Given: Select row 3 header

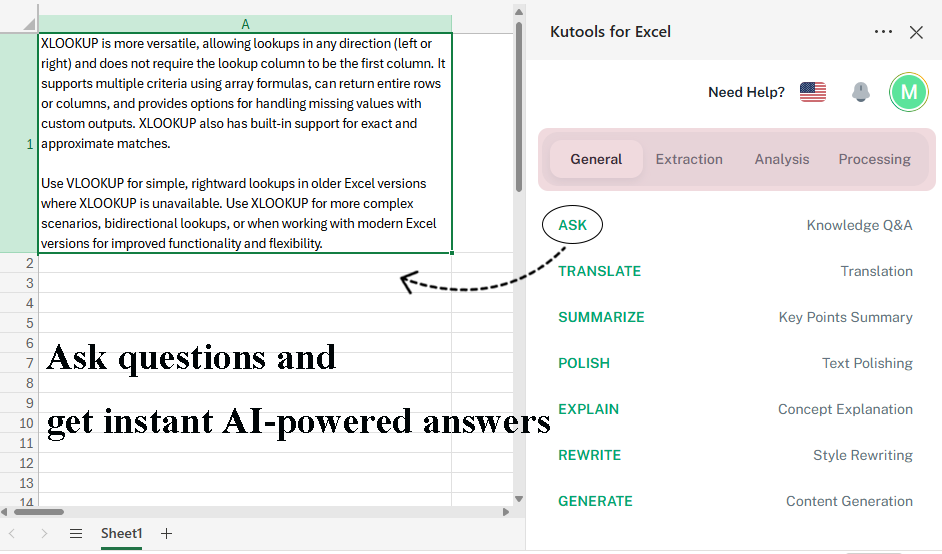Looking at the screenshot, I should [19, 283].
